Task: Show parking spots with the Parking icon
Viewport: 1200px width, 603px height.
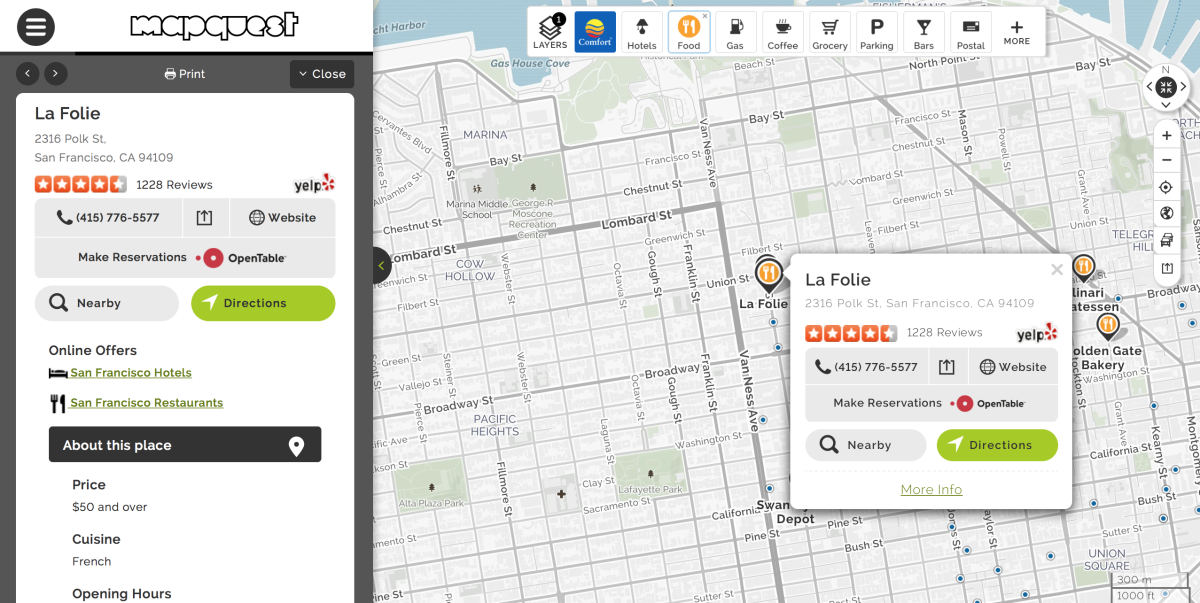Action: tap(876, 30)
